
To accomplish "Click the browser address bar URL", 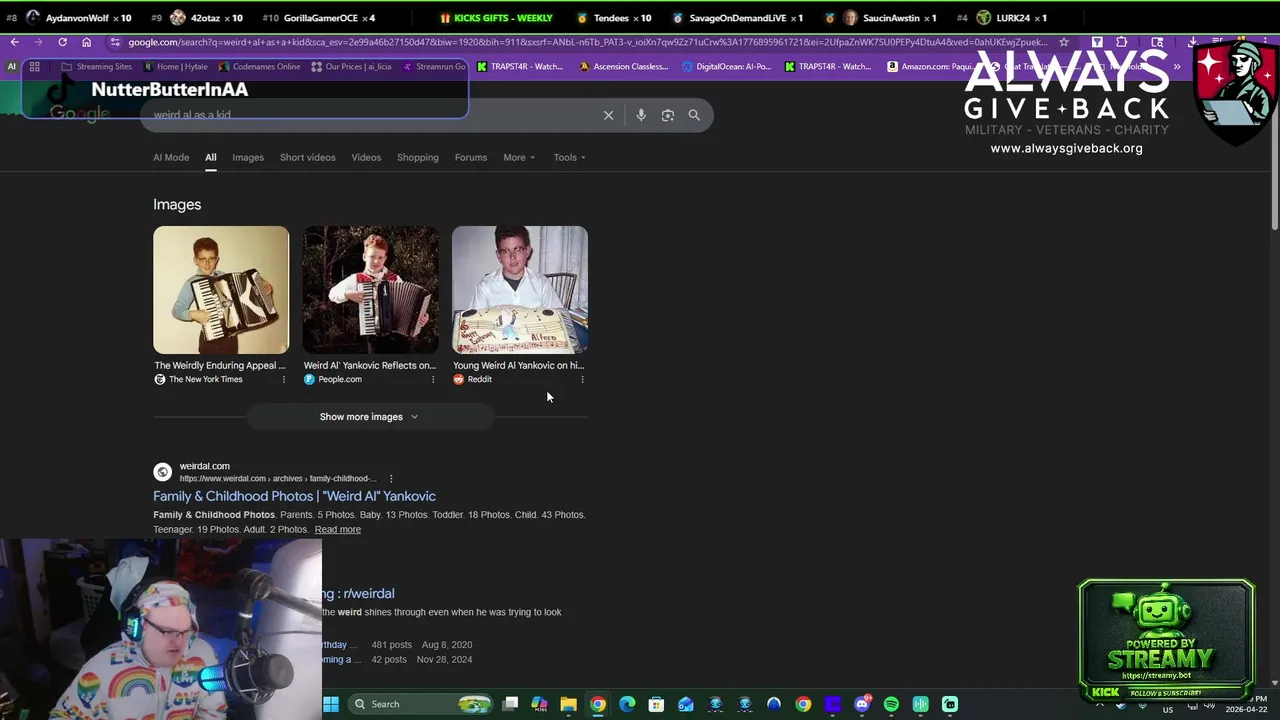I will (588, 42).
